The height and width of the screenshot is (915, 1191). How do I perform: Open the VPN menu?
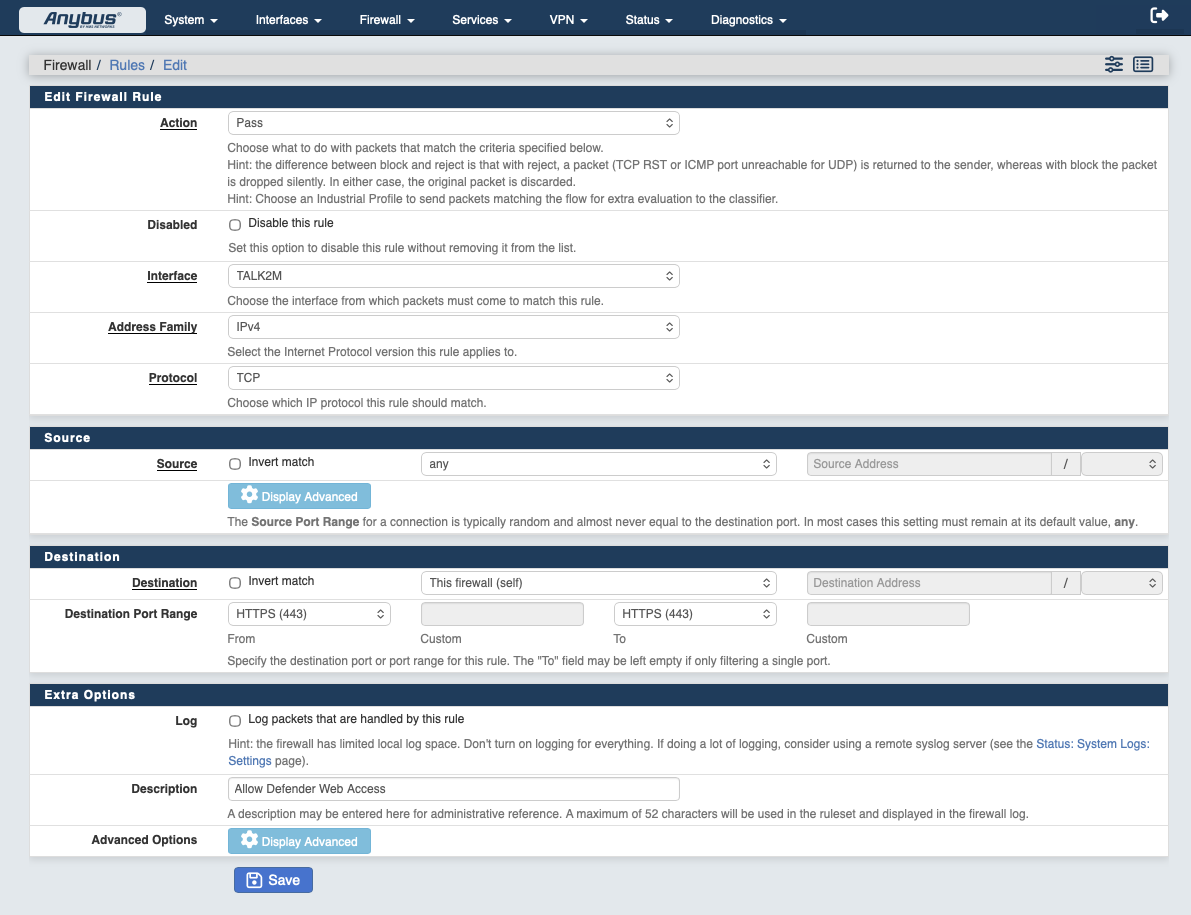[568, 20]
